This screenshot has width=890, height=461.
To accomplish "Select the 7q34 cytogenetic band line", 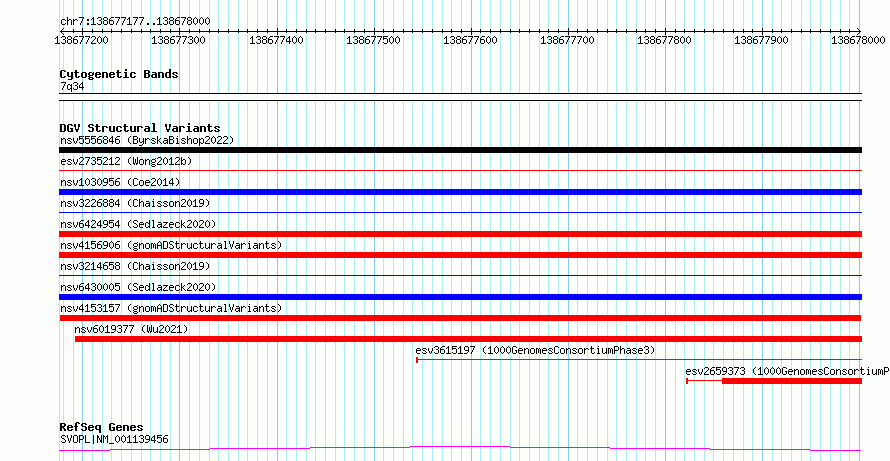I will tap(460, 97).
